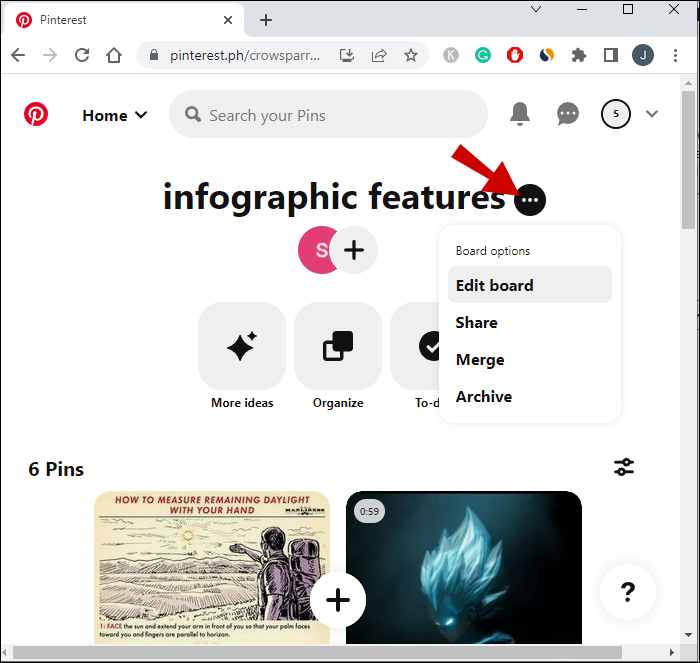700x663 pixels.
Task: Invite collaborators with the plus button
Action: point(354,250)
